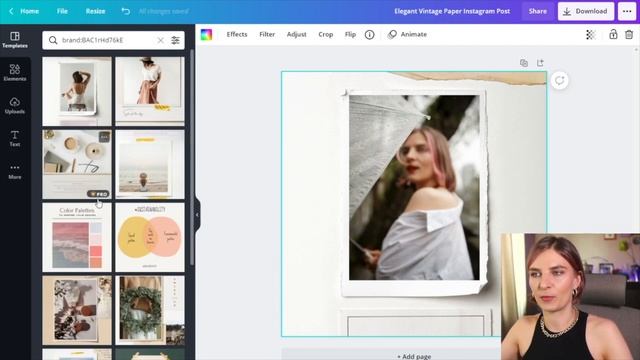
Task: Open the Elements side panel tab
Action: [x=15, y=73]
